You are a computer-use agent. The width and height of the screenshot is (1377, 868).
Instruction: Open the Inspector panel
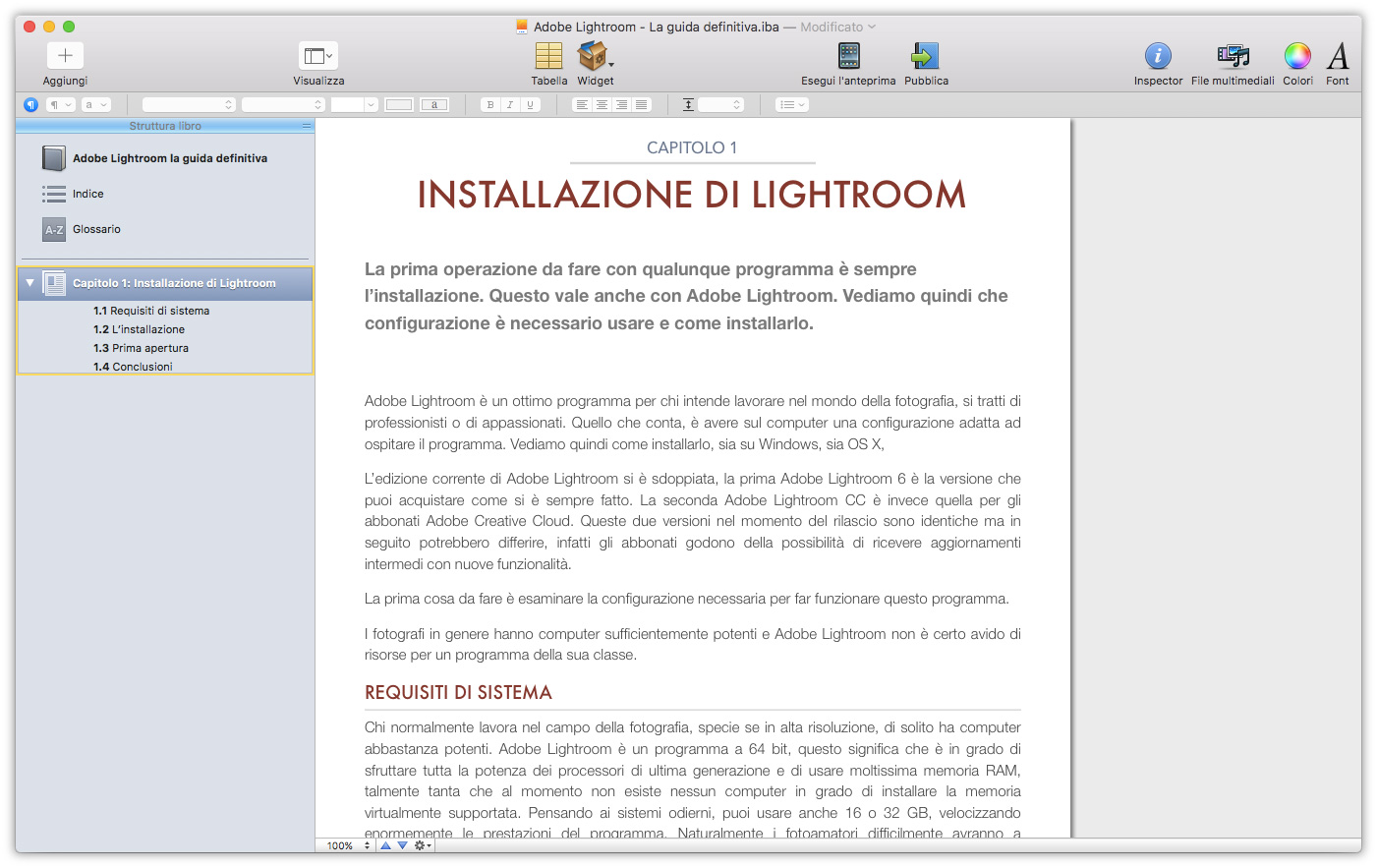[x=1158, y=56]
